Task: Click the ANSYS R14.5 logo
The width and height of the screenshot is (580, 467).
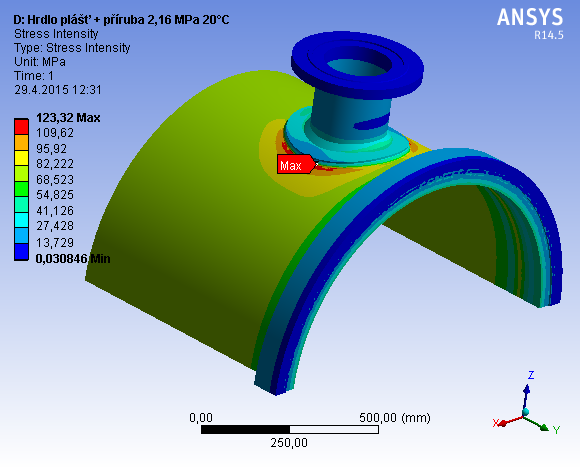Action: coord(530,23)
